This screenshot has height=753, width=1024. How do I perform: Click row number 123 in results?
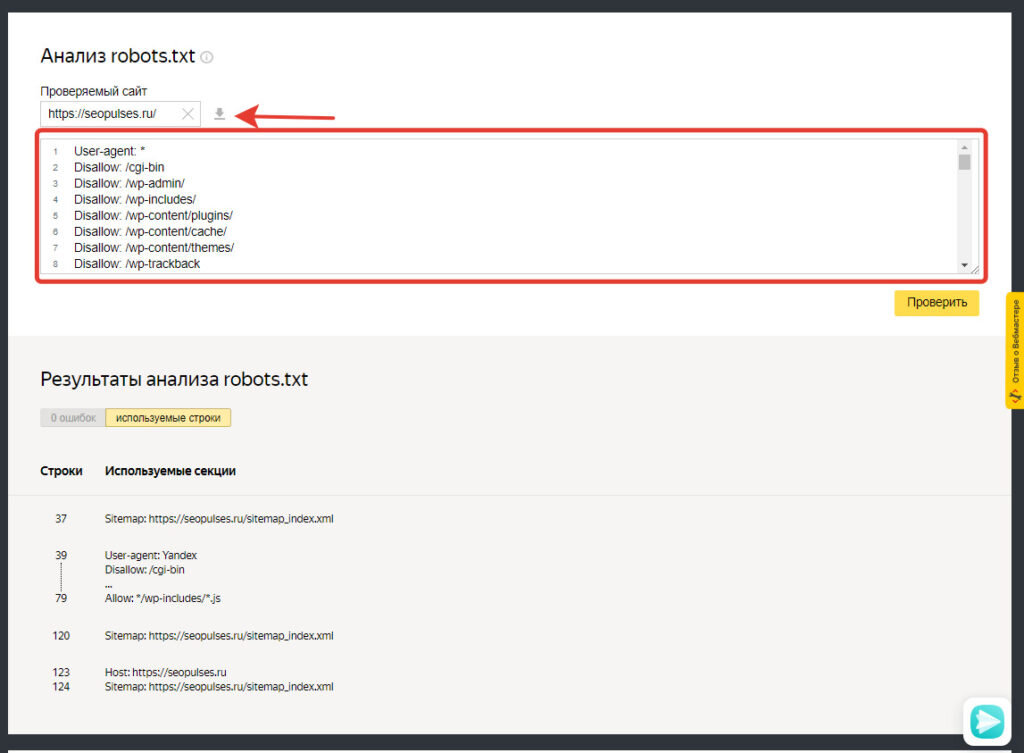click(61, 672)
